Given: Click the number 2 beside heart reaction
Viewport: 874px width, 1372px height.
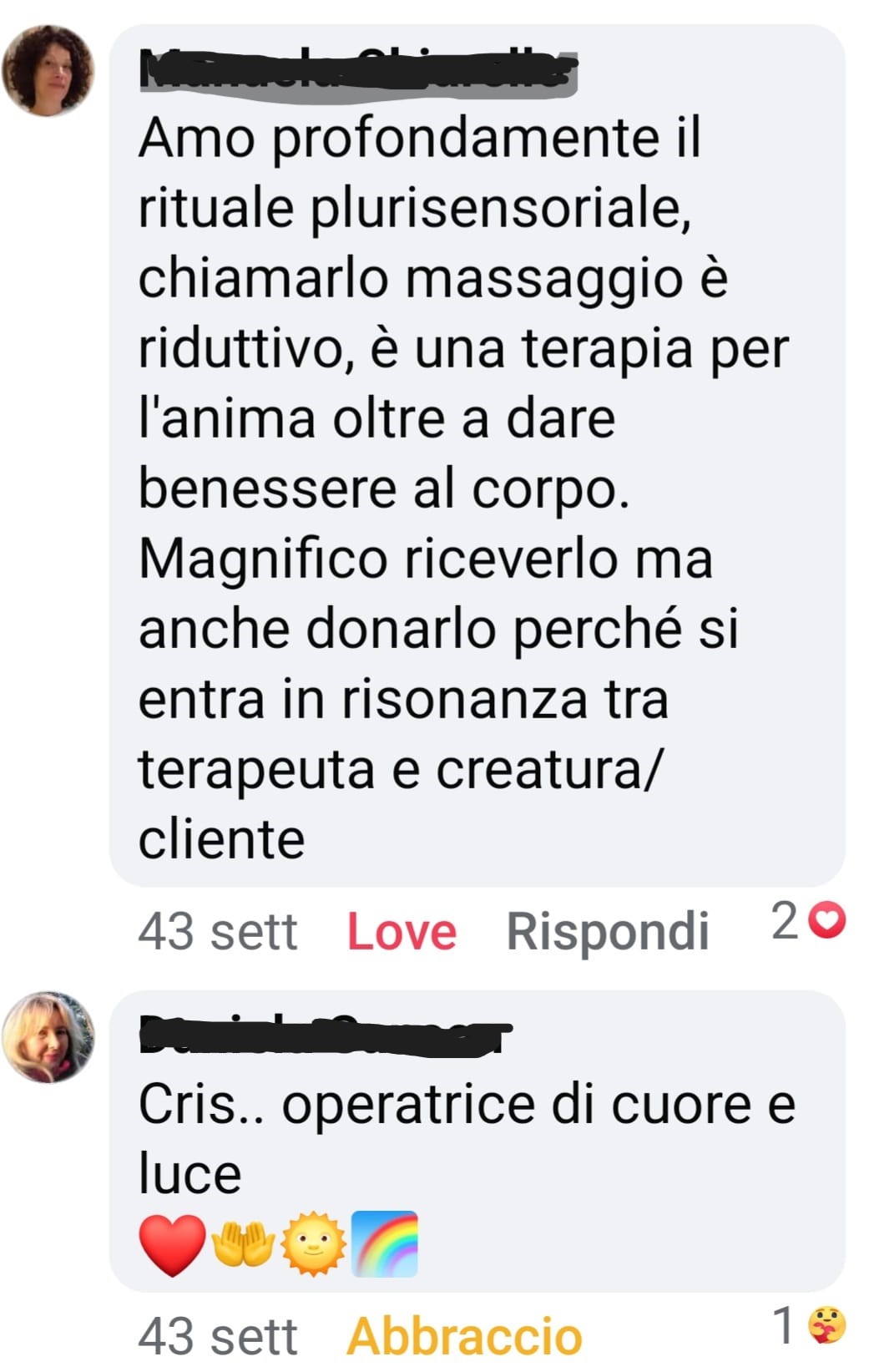Looking at the screenshot, I should (785, 922).
